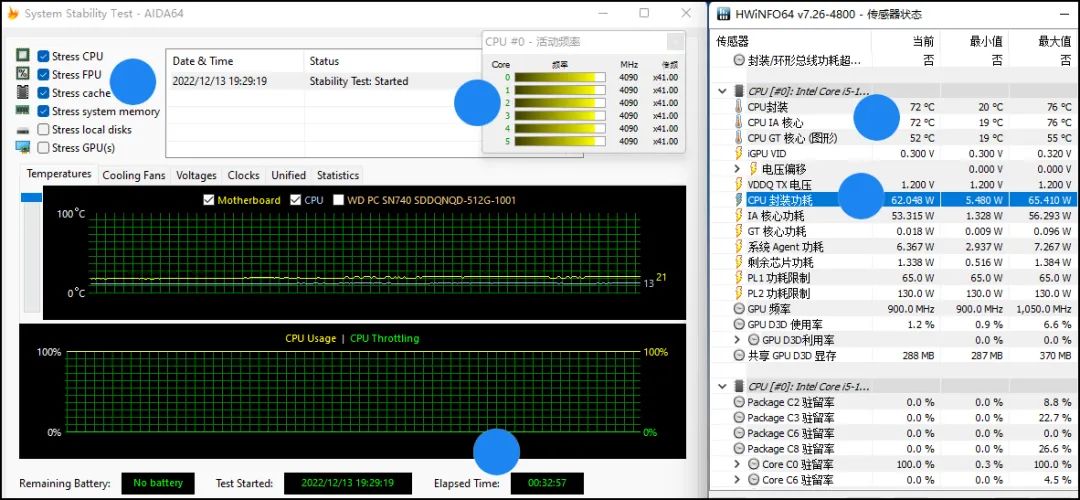Expand the Core C0 驻留率 row

click(x=738, y=465)
